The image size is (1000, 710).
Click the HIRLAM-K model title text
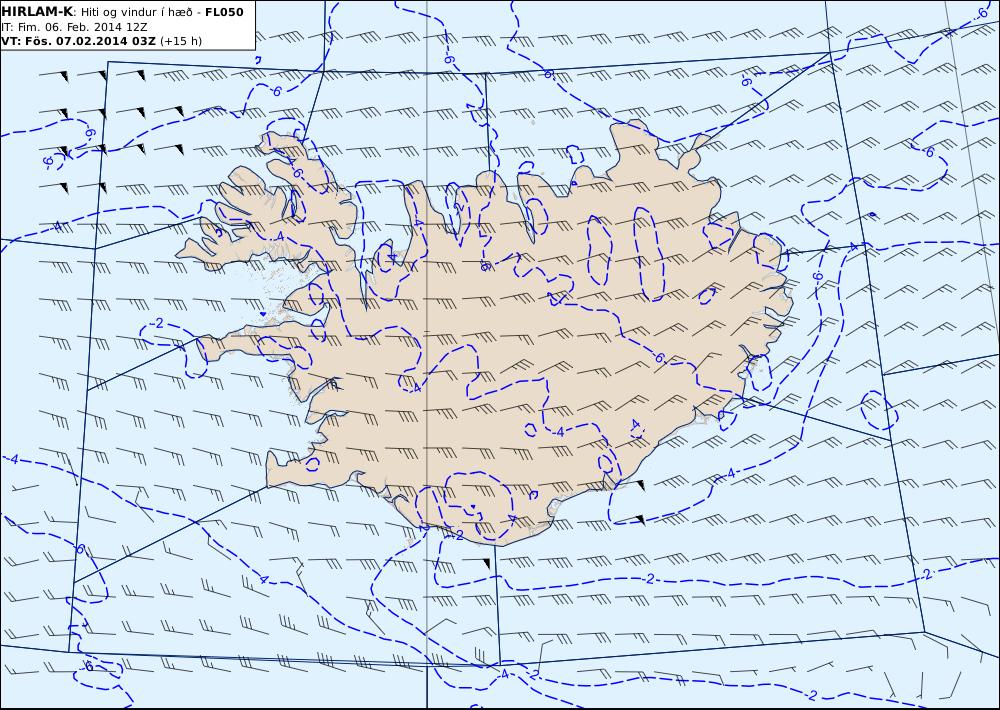coord(37,12)
